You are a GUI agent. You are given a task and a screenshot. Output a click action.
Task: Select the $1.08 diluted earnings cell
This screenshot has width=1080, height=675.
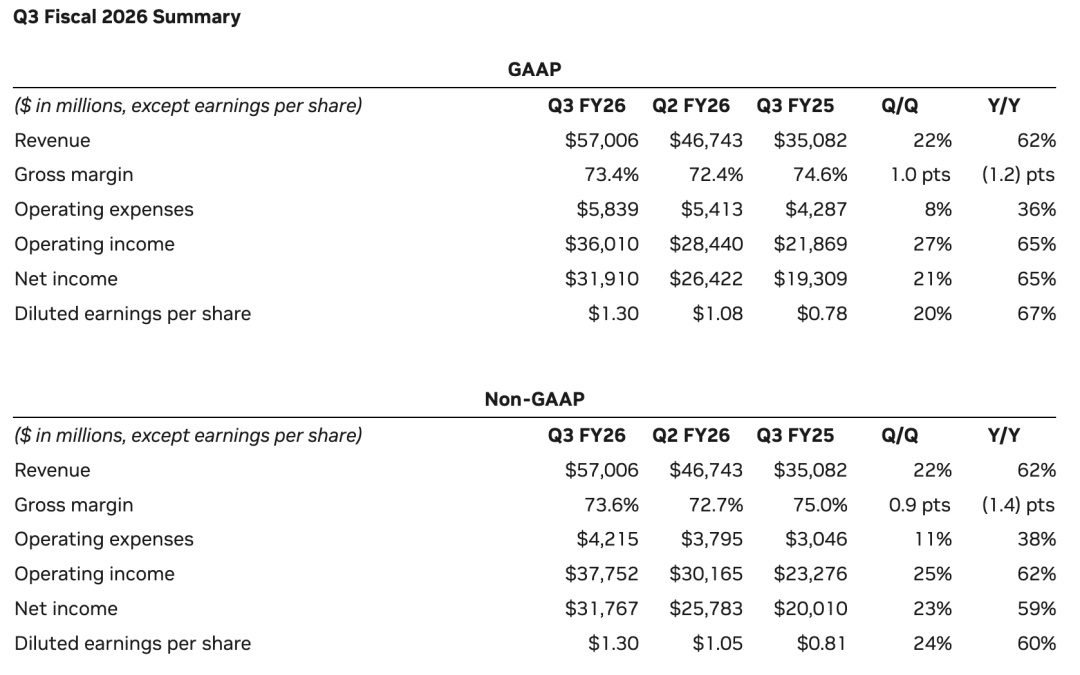(x=717, y=314)
